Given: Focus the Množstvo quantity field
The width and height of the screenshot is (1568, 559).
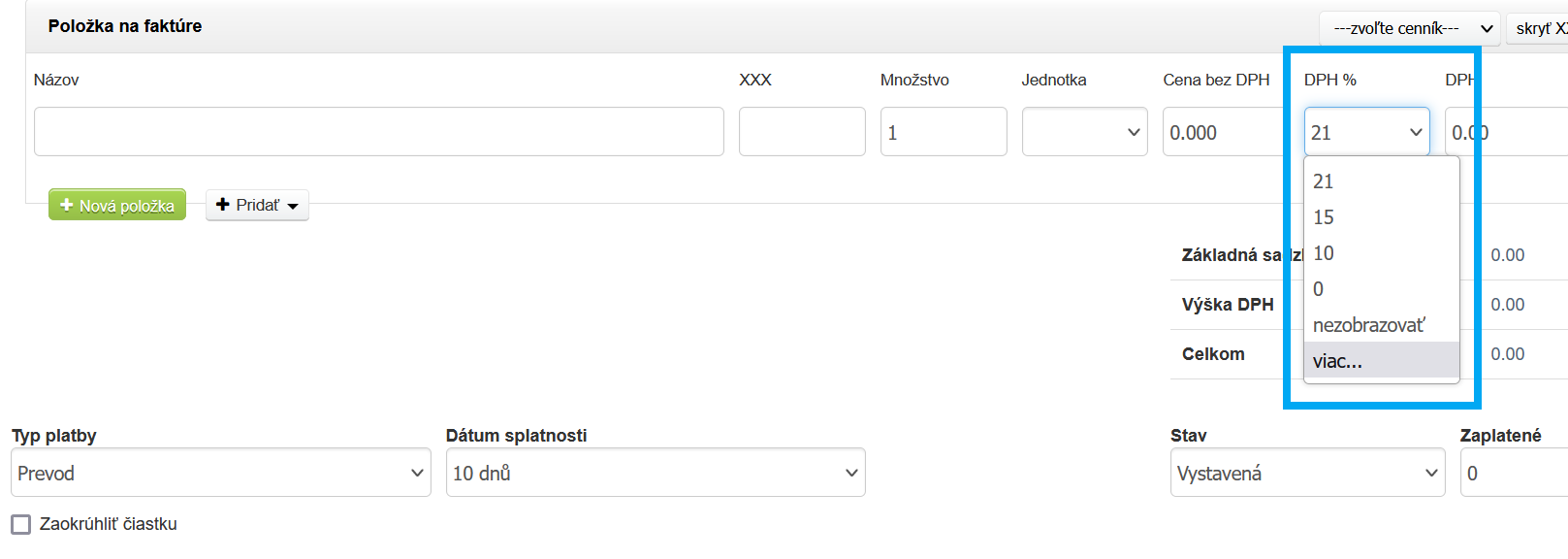Looking at the screenshot, I should (x=943, y=132).
